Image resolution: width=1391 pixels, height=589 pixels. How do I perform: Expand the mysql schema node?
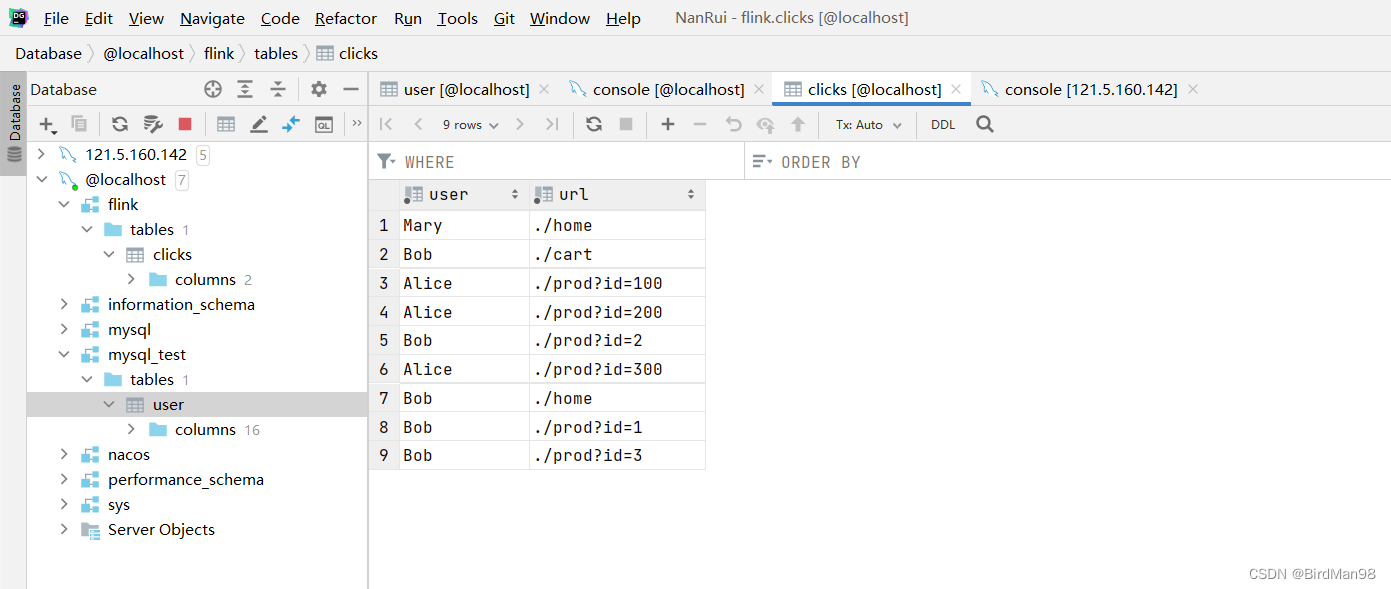[x=64, y=329]
